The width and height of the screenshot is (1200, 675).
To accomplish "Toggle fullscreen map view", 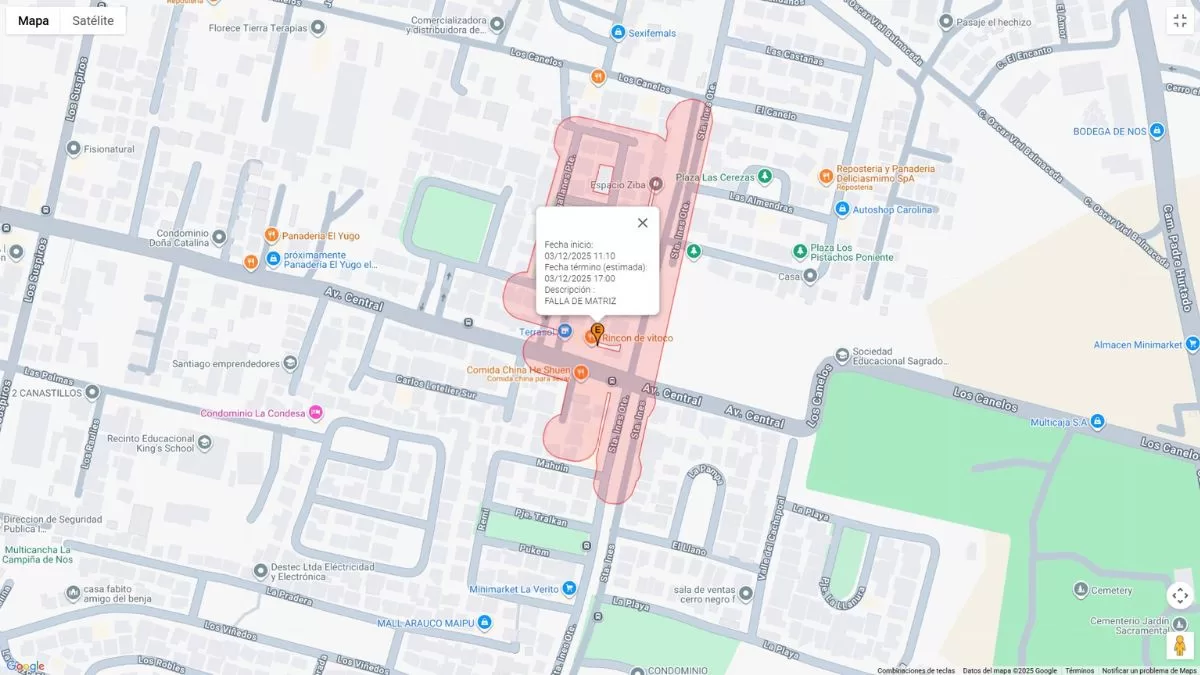I will pyautogui.click(x=1180, y=21).
